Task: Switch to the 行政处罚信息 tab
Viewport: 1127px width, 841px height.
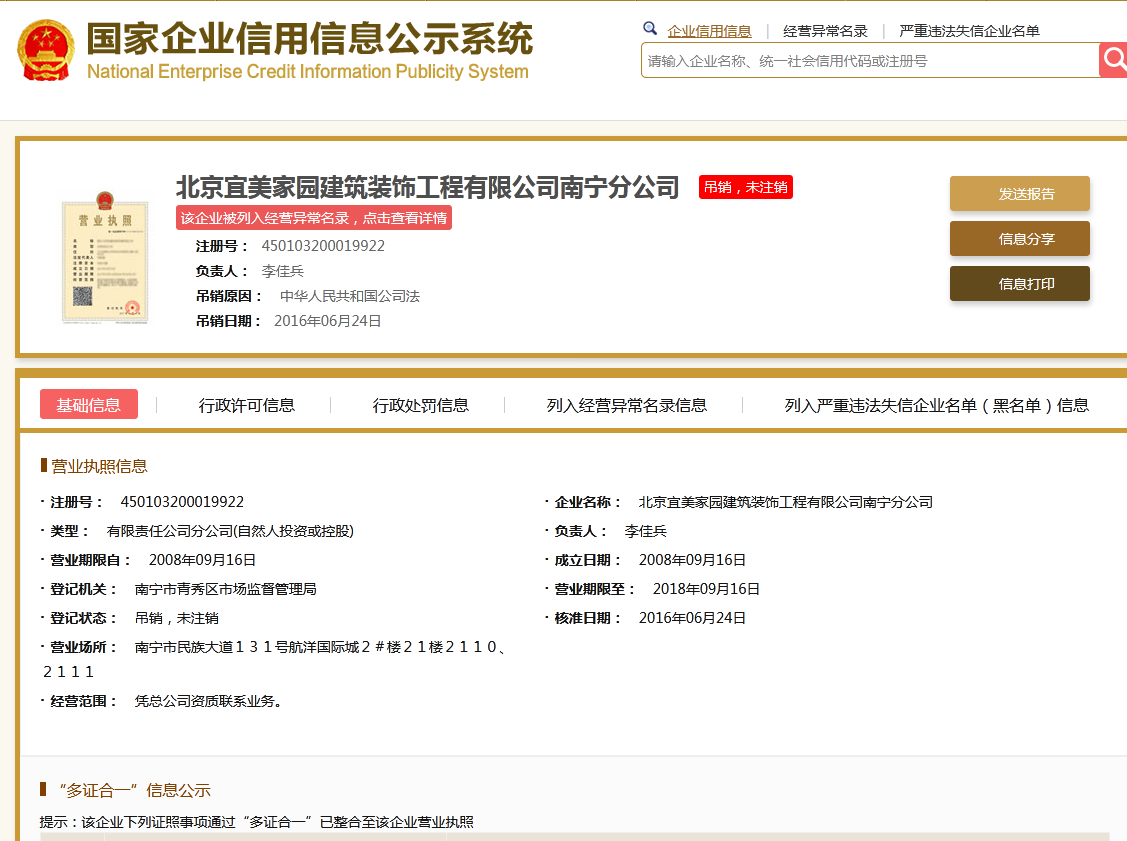Action: tap(420, 405)
